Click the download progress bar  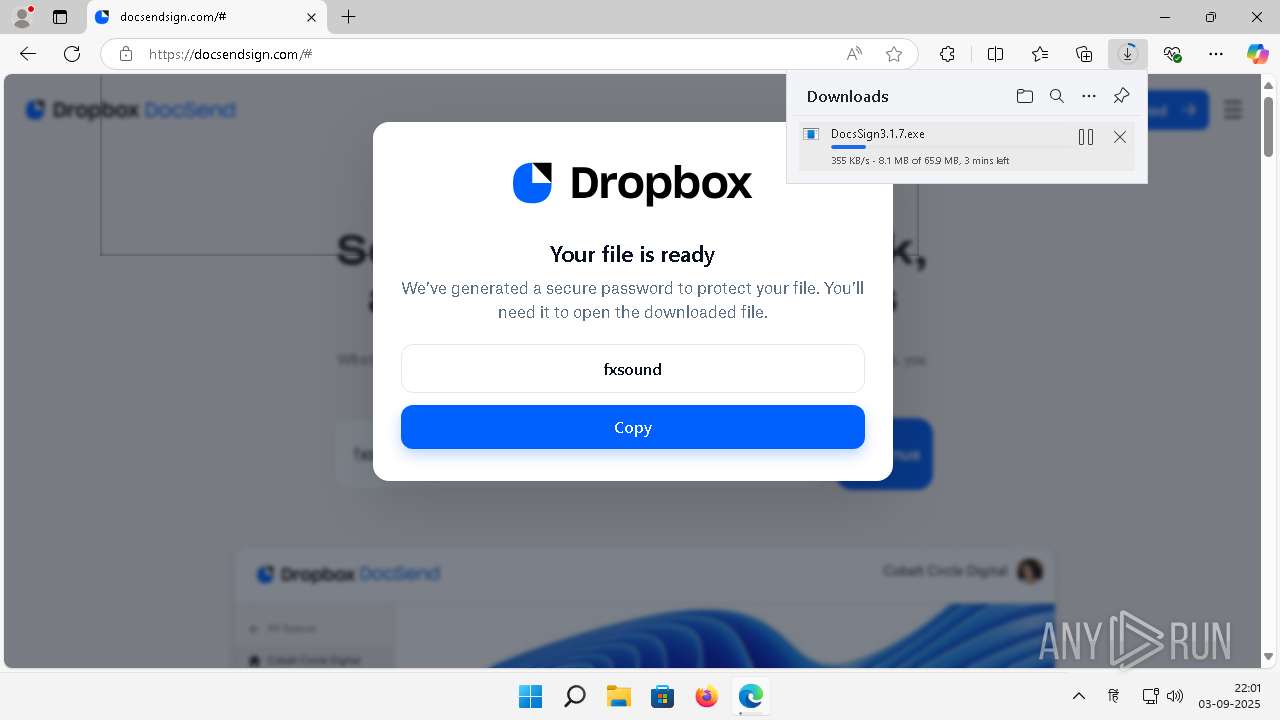[x=948, y=147]
